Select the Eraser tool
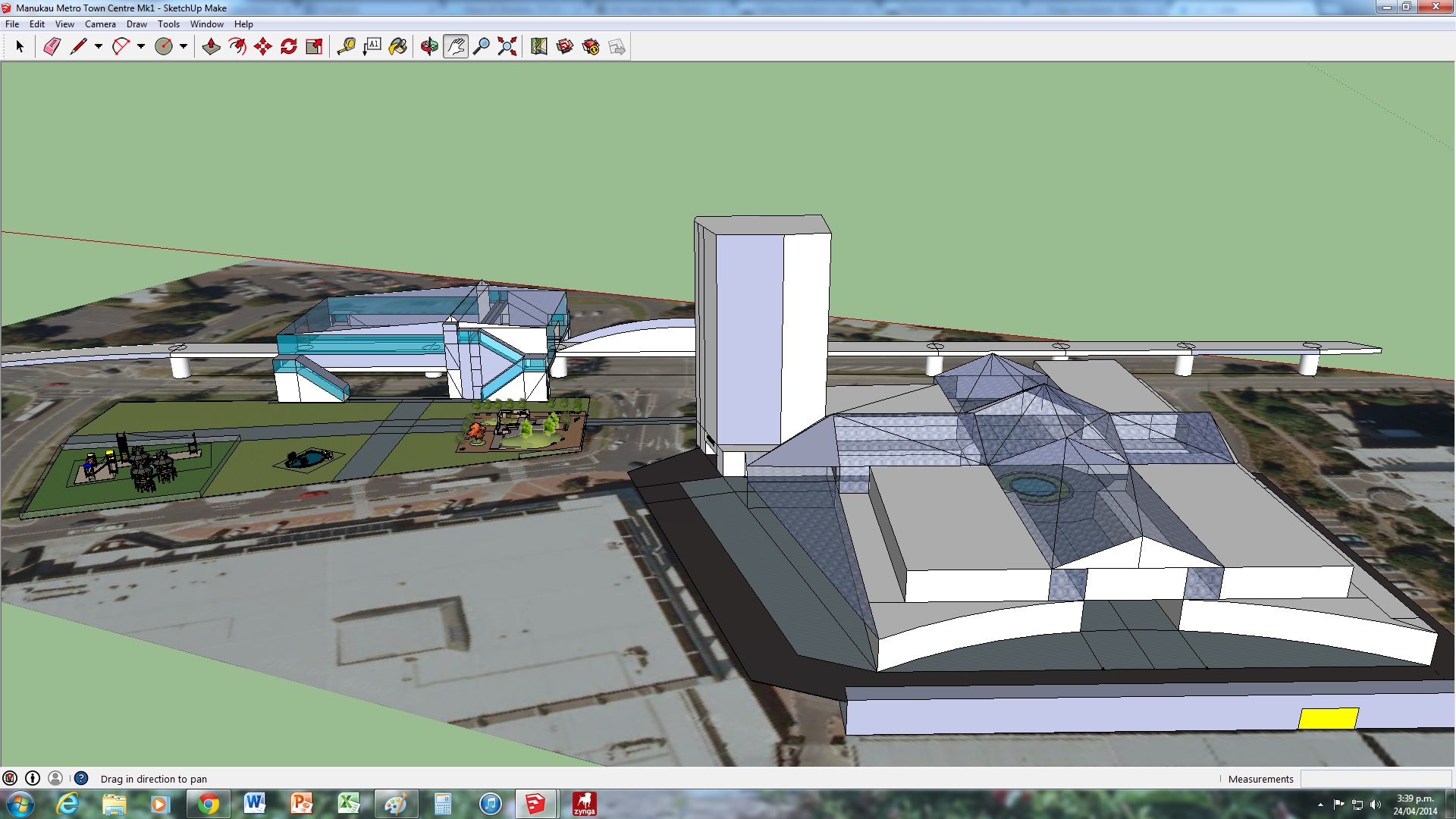Image resolution: width=1456 pixels, height=819 pixels. (x=52, y=47)
